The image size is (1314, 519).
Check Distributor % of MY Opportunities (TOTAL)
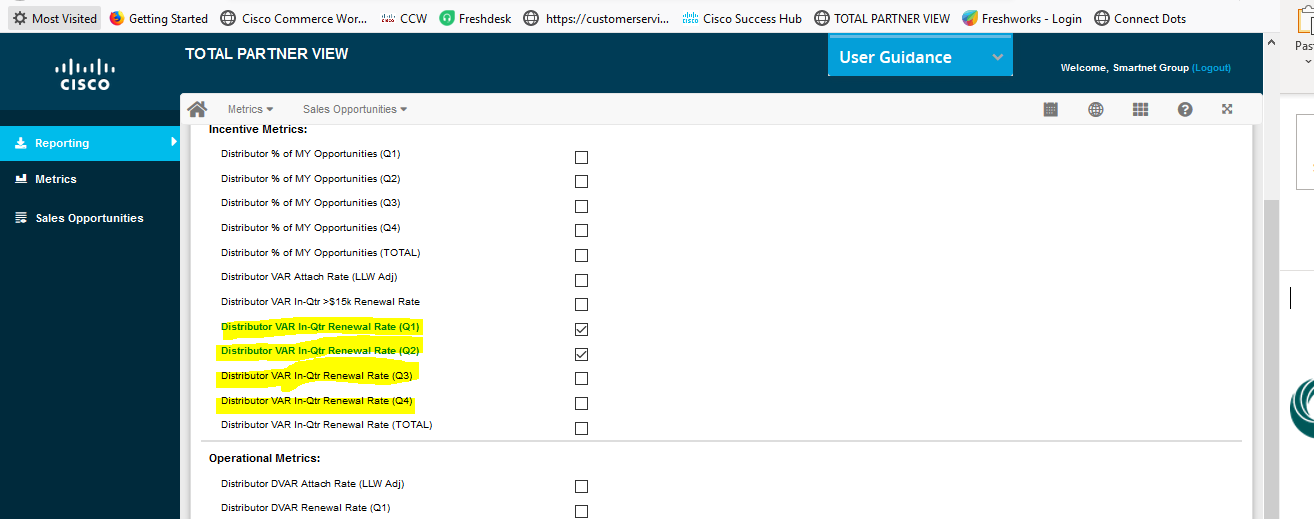click(x=581, y=255)
